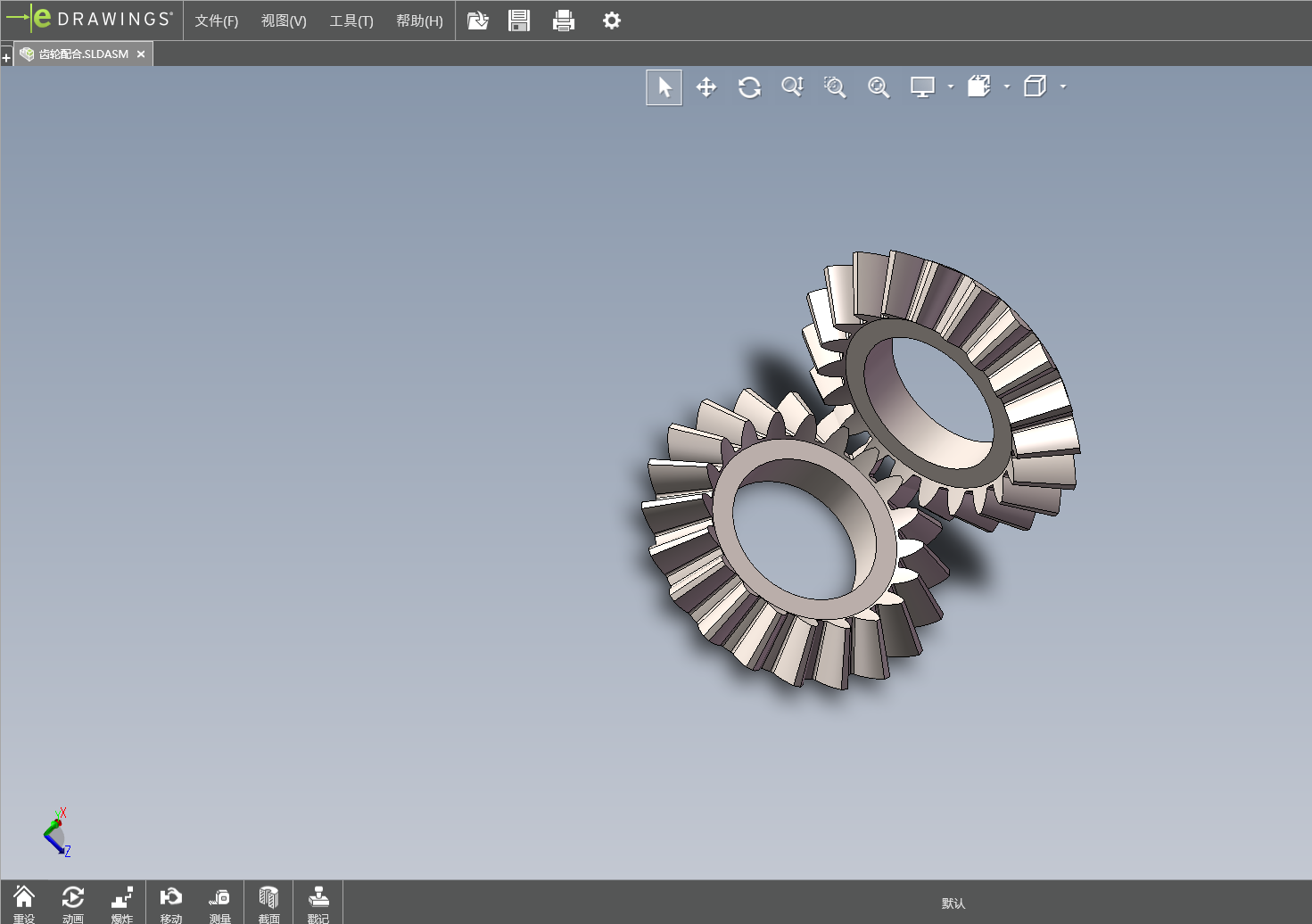Click the 爆炸 explode button
Image resolution: width=1312 pixels, height=924 pixels.
(122, 903)
